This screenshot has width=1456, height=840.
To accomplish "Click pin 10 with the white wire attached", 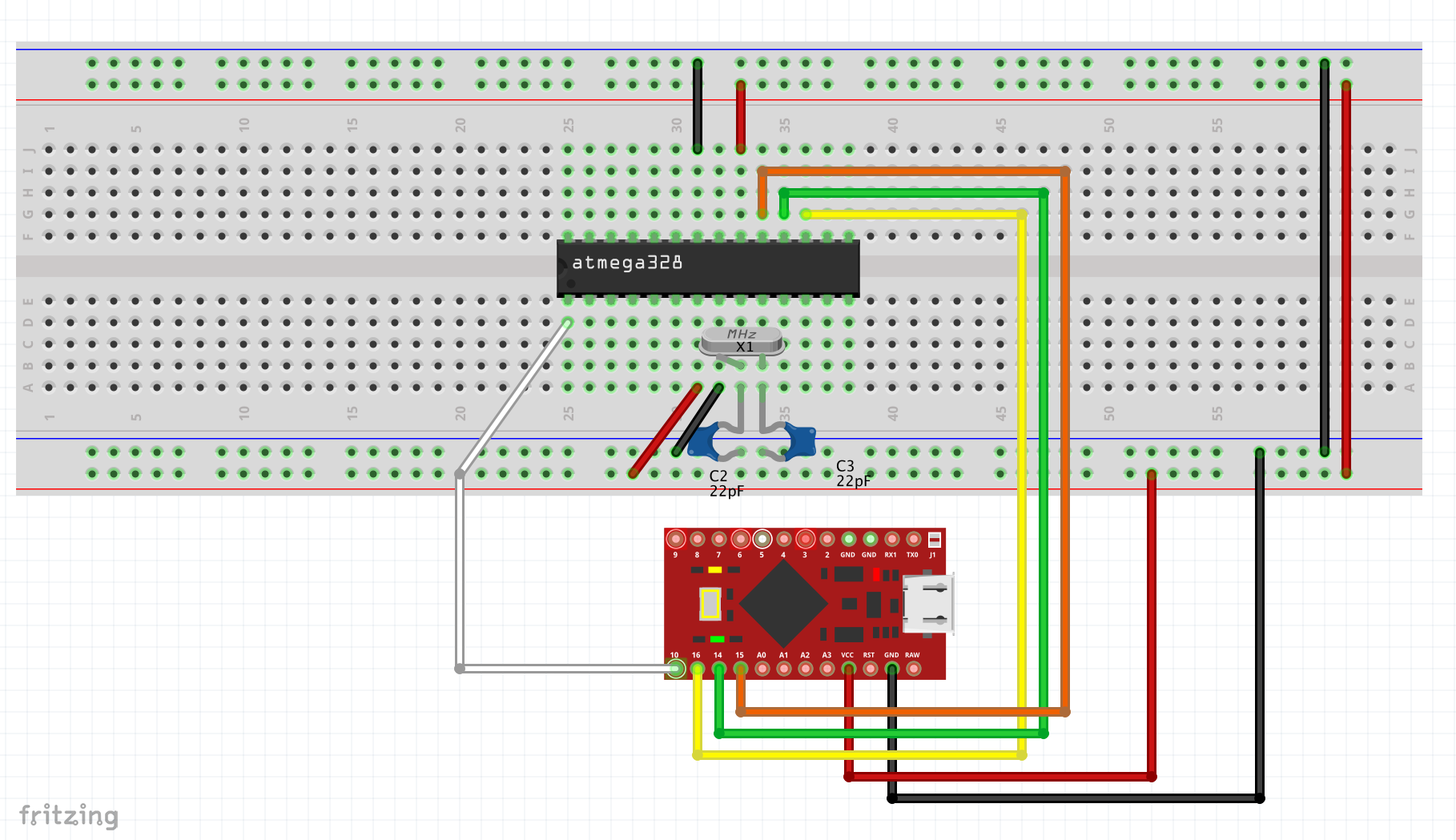I will (x=676, y=669).
